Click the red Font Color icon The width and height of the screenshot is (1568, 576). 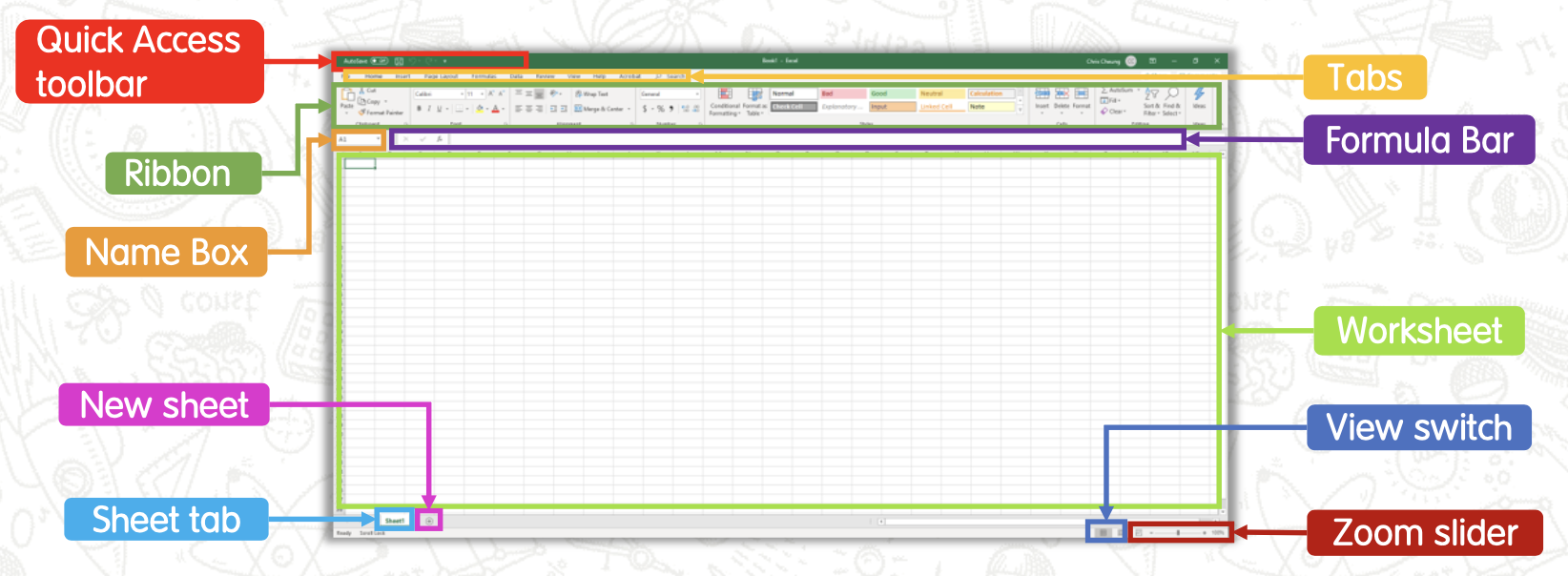click(x=496, y=109)
